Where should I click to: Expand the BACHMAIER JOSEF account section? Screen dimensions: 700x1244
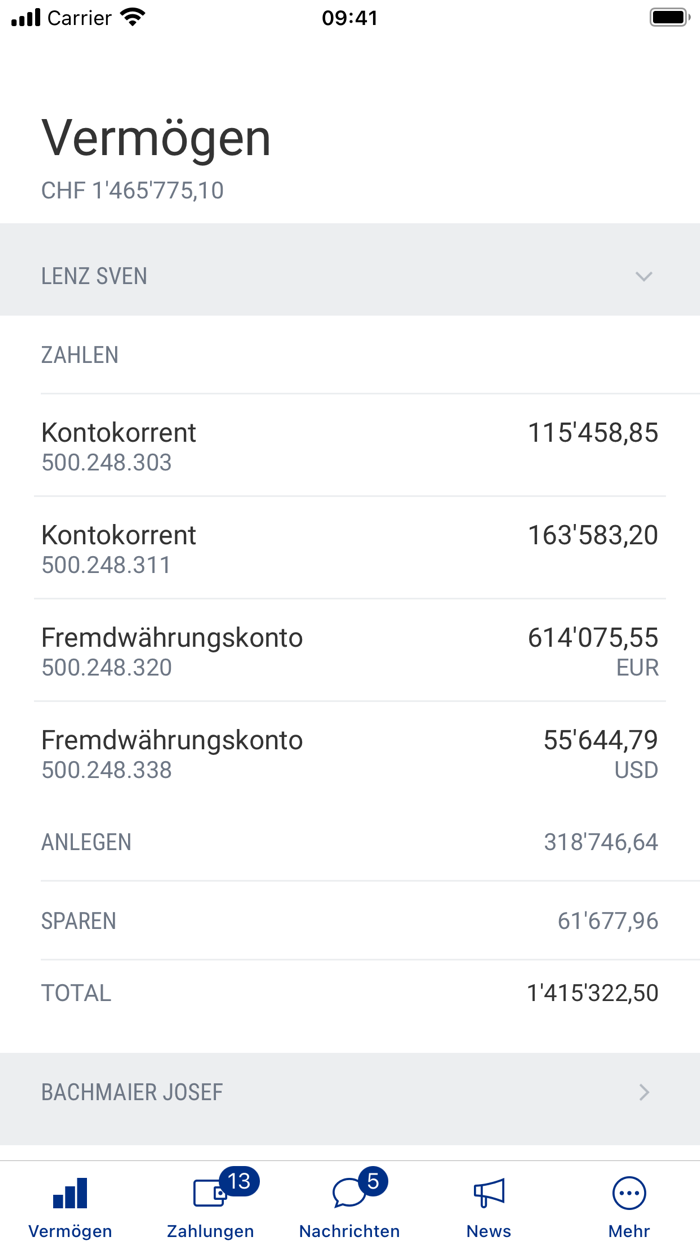350,1092
